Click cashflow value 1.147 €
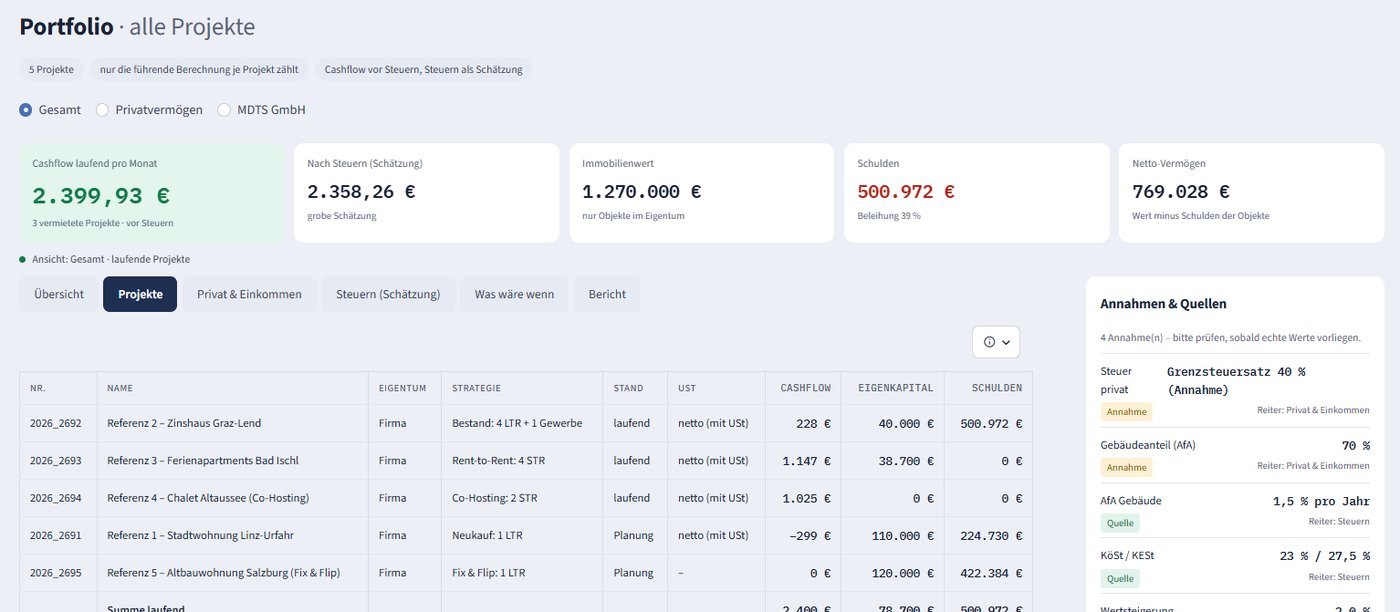The image size is (1400, 612). pyautogui.click(x=806, y=461)
